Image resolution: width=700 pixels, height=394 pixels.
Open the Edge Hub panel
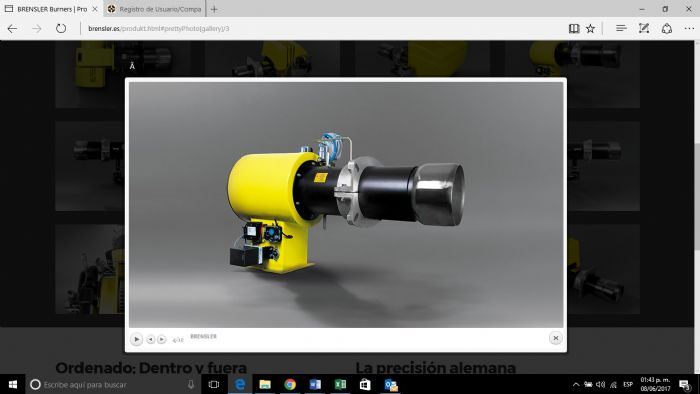pos(621,29)
